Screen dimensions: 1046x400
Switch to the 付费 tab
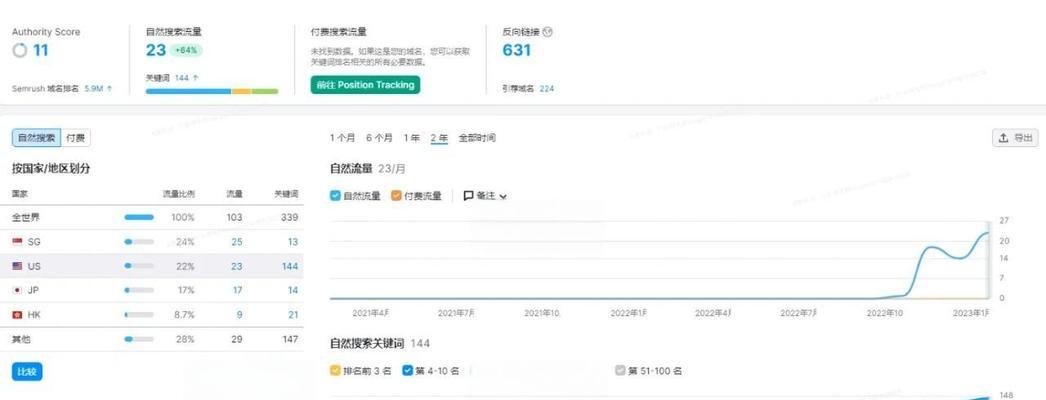tap(75, 138)
